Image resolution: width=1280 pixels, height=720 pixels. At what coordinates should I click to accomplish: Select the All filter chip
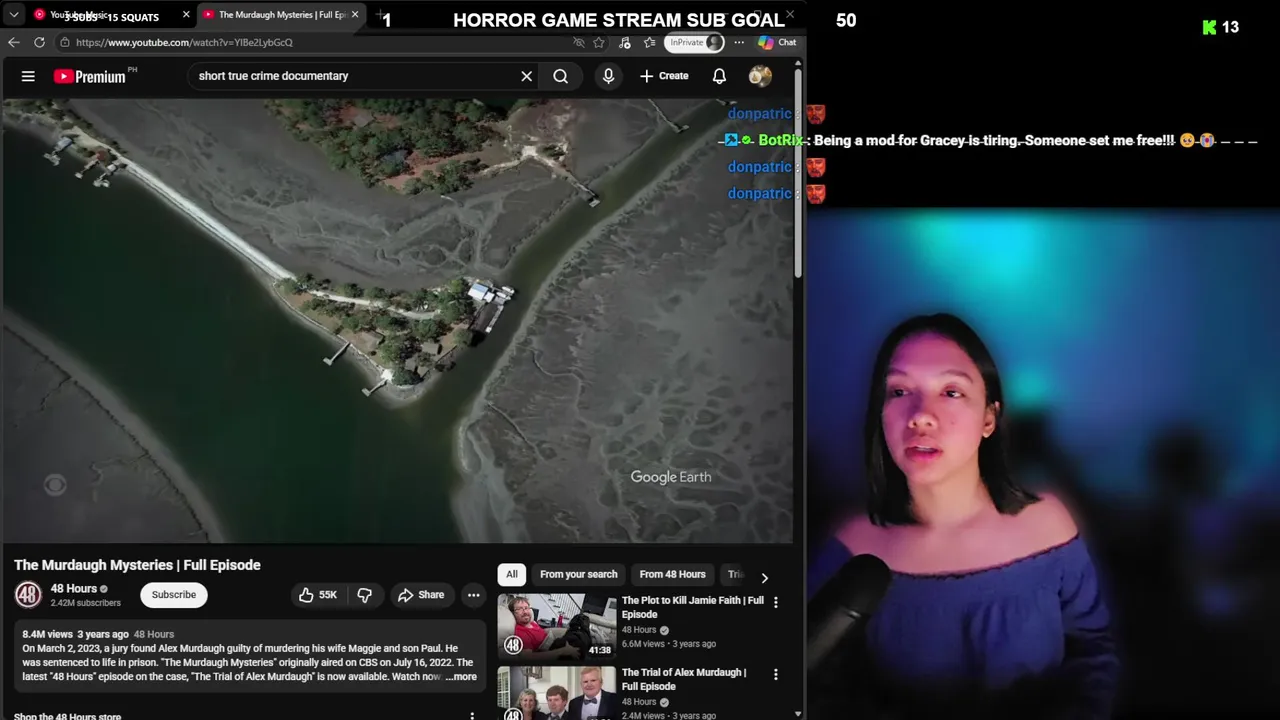coord(511,574)
